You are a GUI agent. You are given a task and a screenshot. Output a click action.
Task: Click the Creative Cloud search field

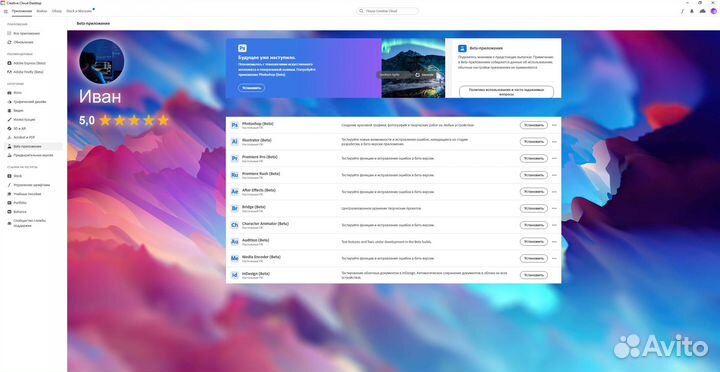point(388,11)
